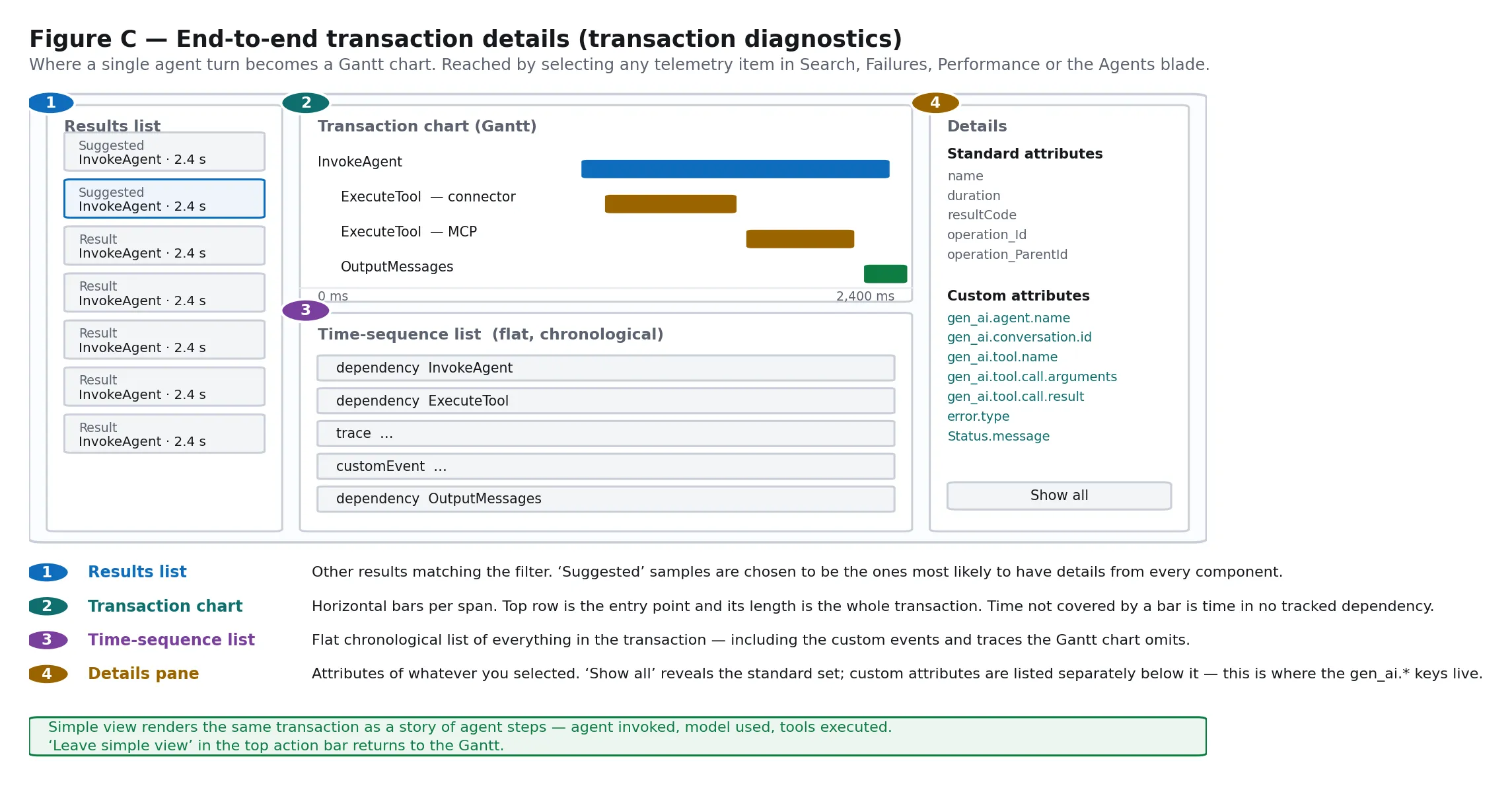This screenshot has height=790, width=1512.
Task: Click the 'Transaction chart' legend label
Action: [x=165, y=606]
